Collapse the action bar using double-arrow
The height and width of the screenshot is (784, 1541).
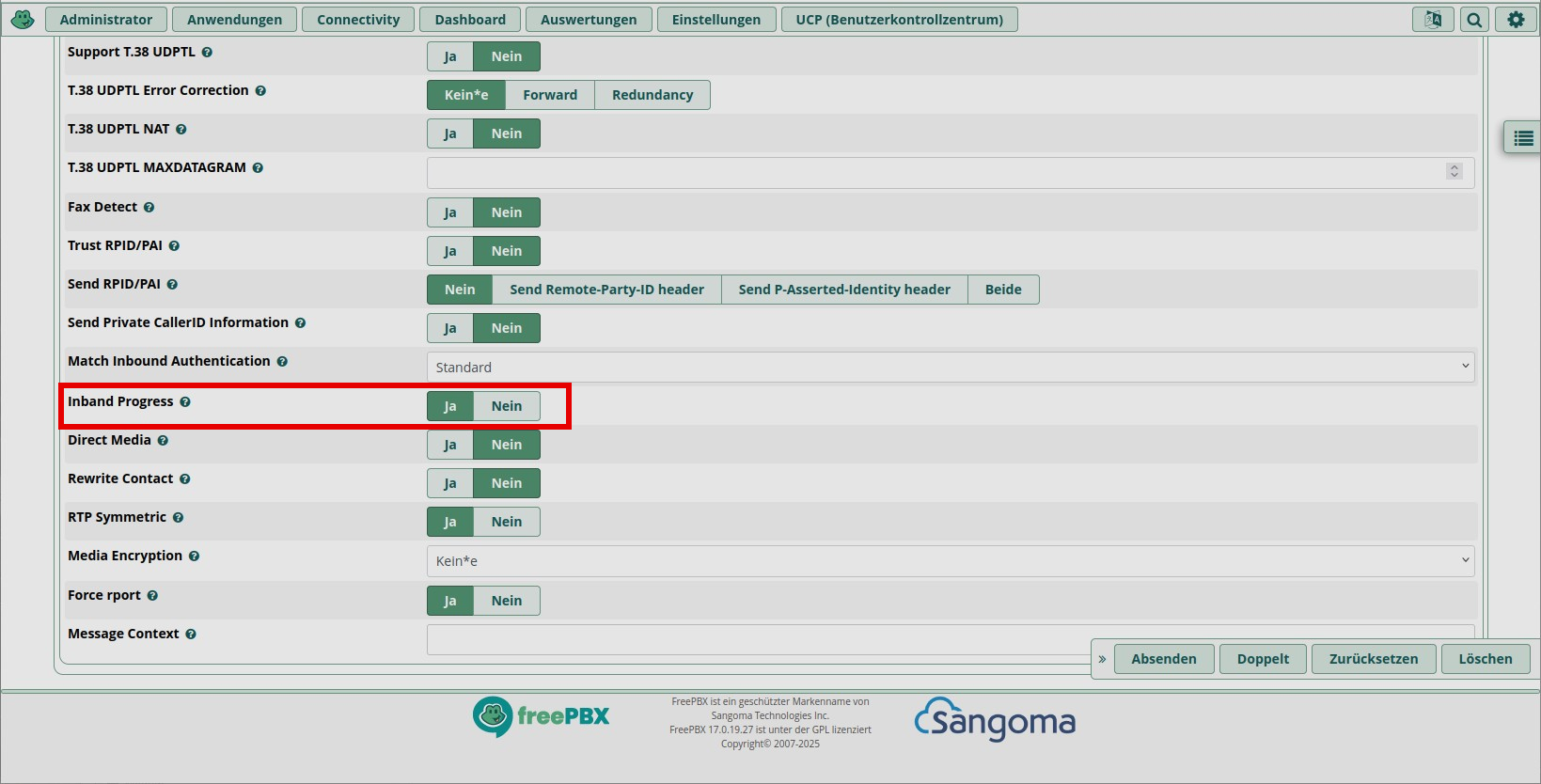(1102, 659)
